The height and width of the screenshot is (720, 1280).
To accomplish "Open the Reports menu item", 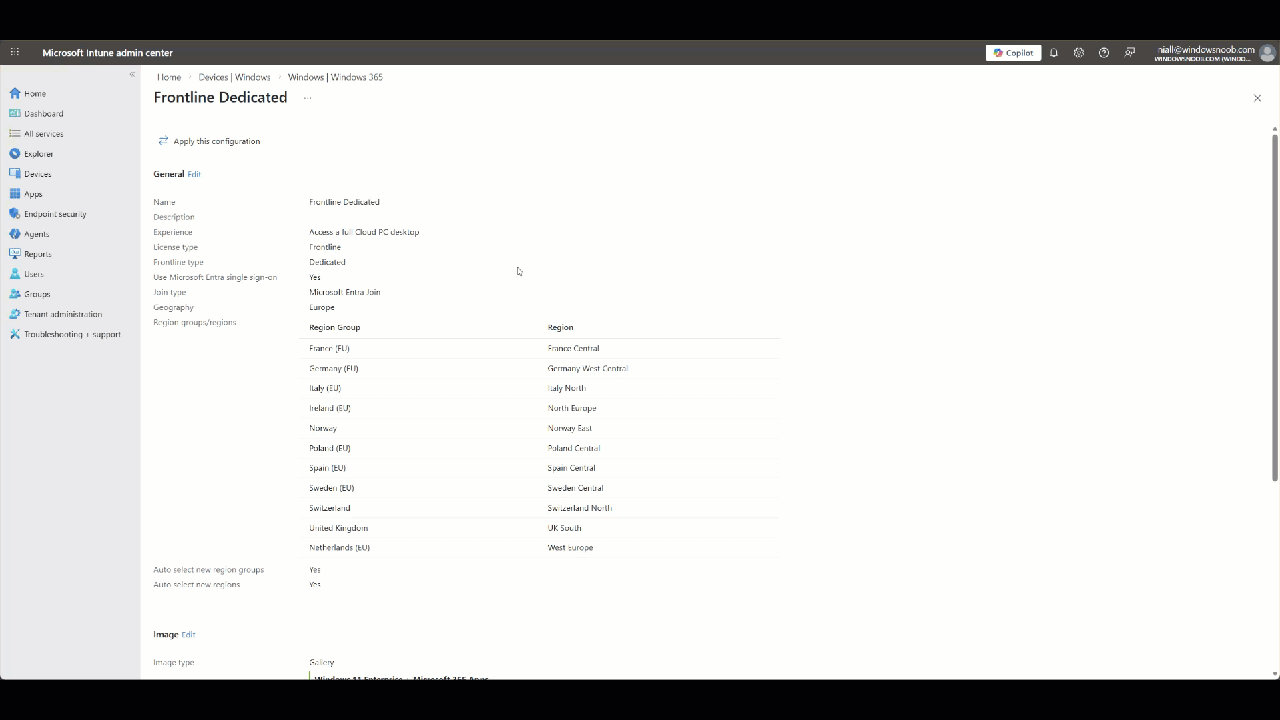I will pos(37,254).
